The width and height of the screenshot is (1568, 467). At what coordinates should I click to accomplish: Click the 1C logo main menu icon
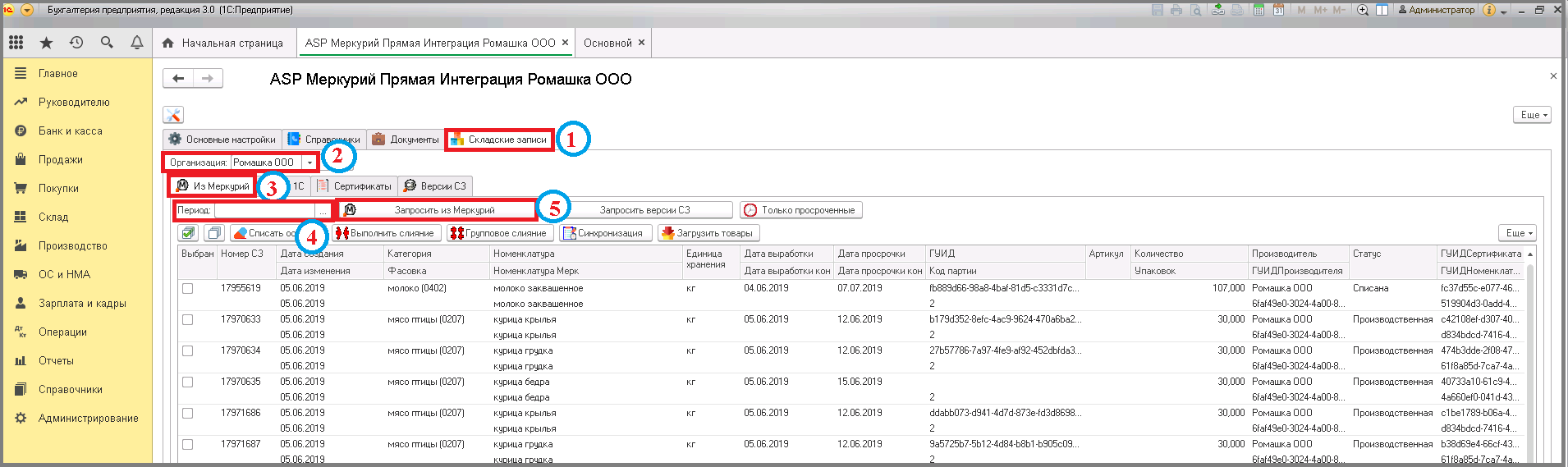(x=9, y=10)
